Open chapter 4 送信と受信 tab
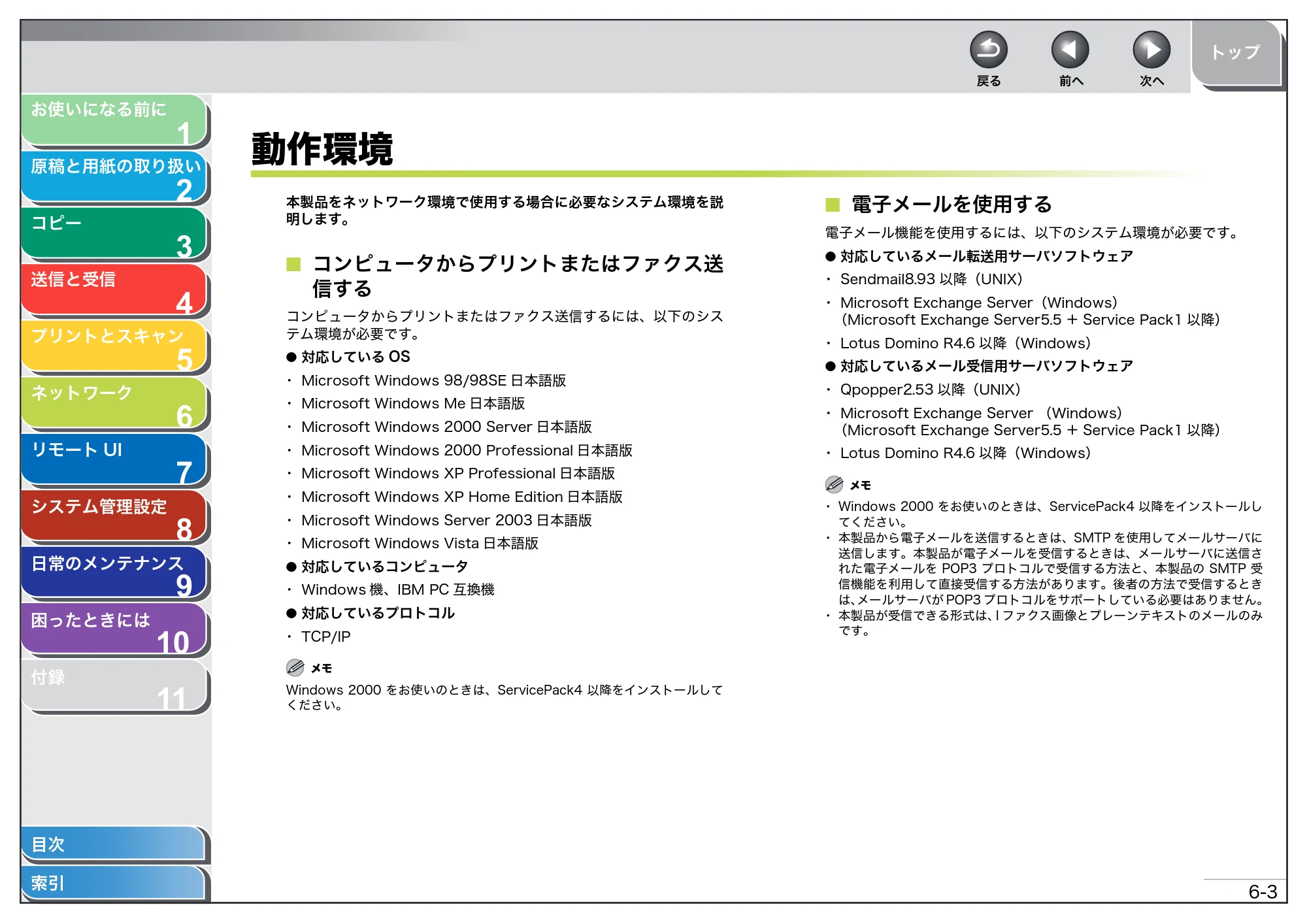The width and height of the screenshot is (1307, 924). pyautogui.click(x=114, y=289)
